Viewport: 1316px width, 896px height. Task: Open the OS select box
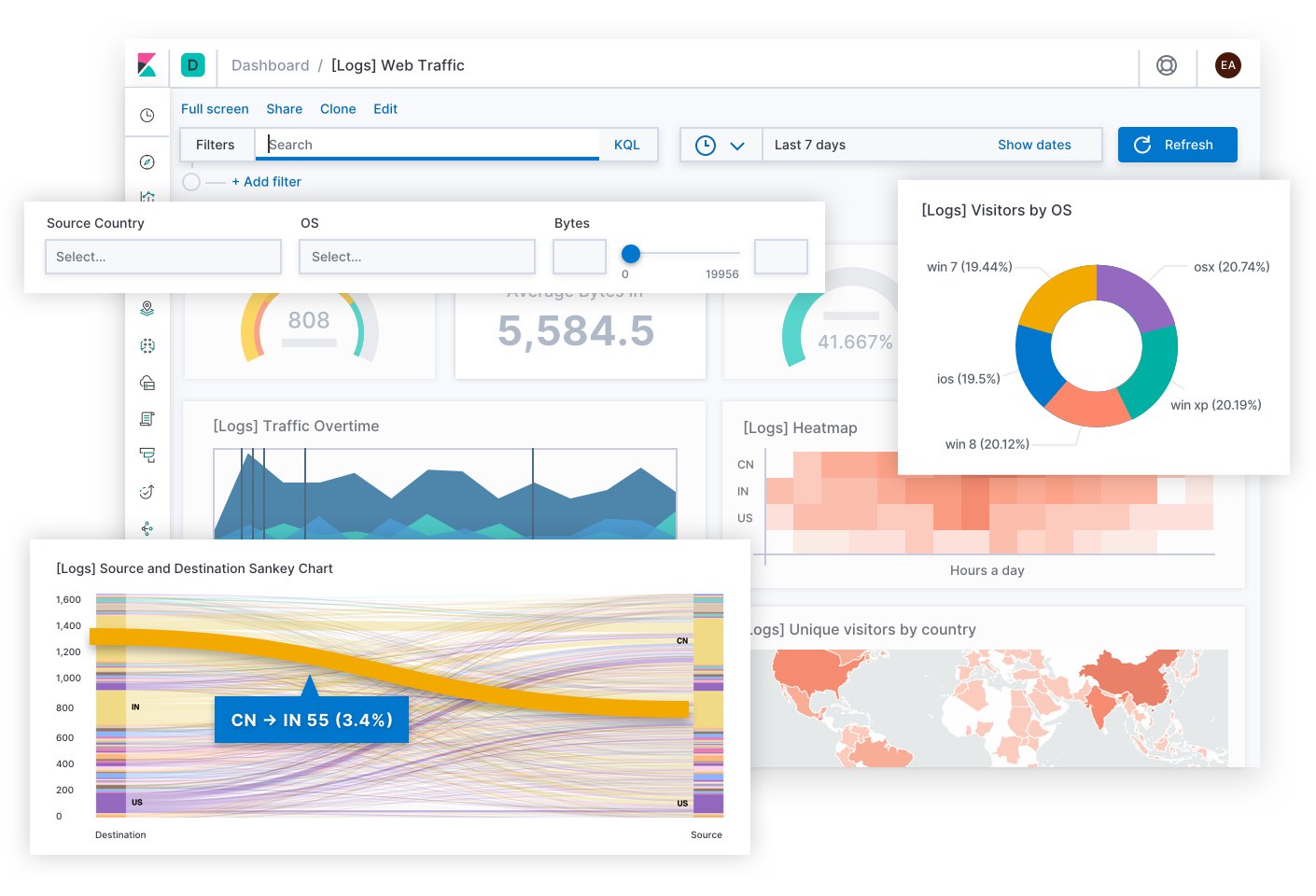[x=417, y=257]
